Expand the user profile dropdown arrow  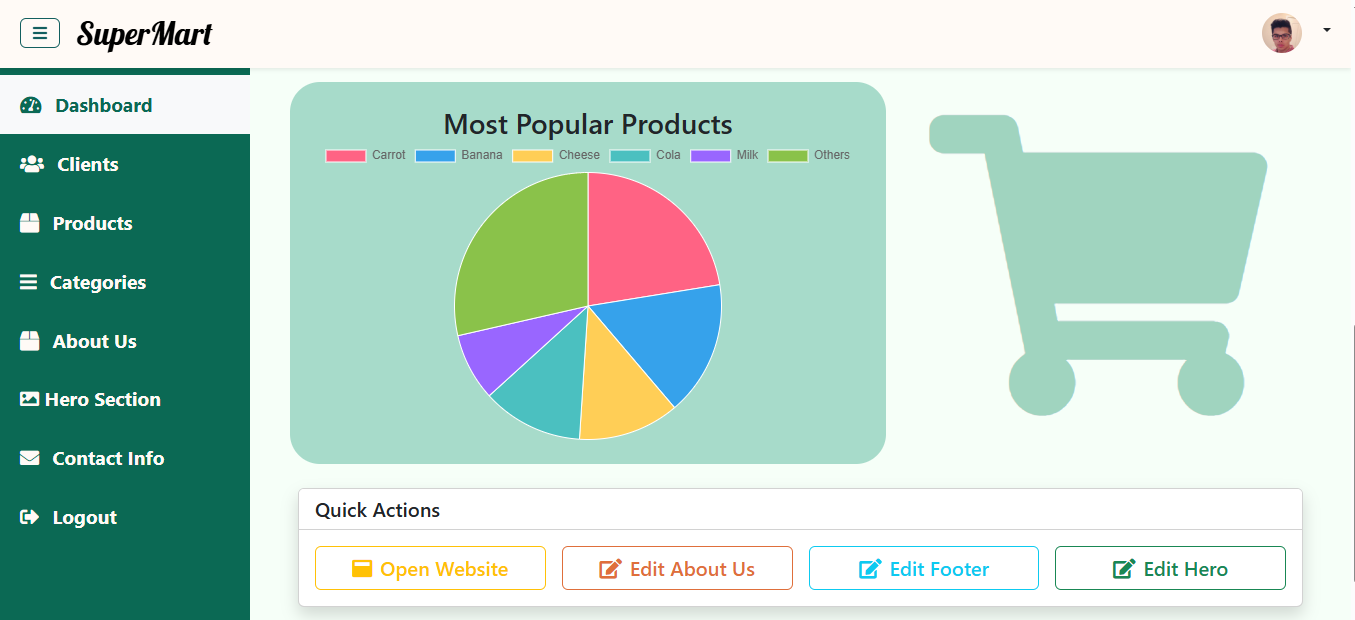pyautogui.click(x=1327, y=31)
